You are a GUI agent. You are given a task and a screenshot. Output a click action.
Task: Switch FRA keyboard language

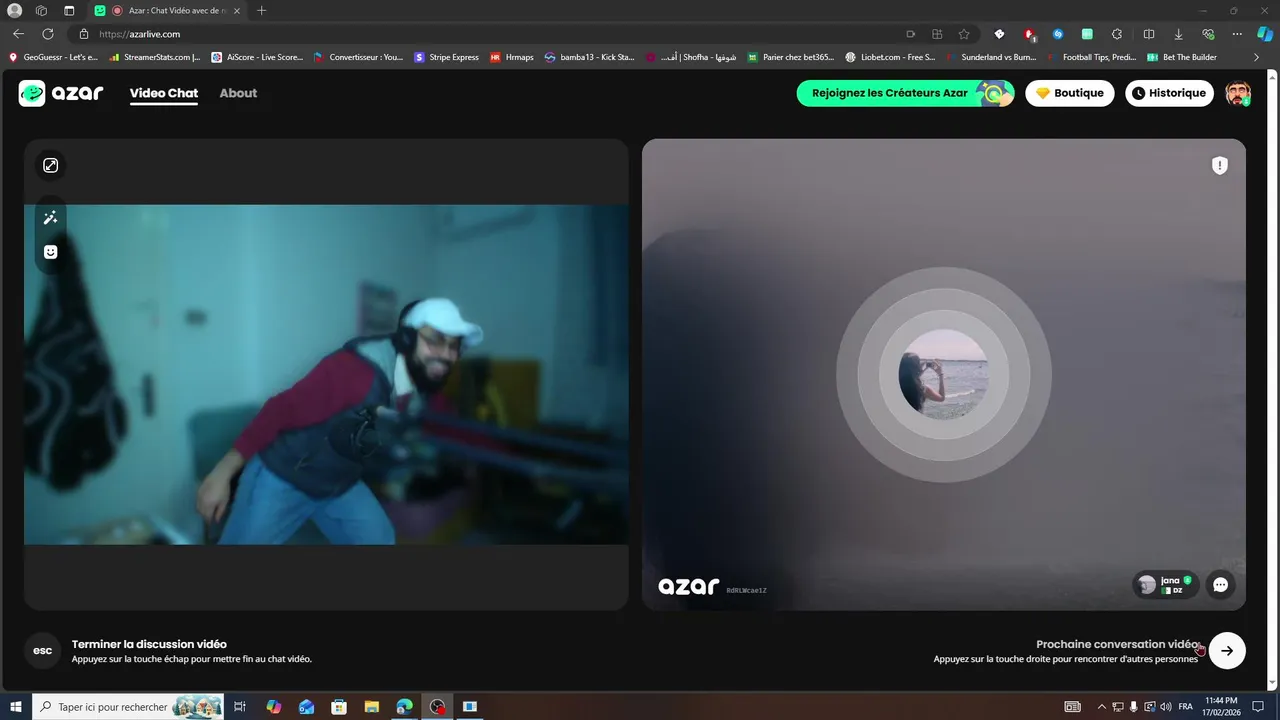click(1186, 707)
